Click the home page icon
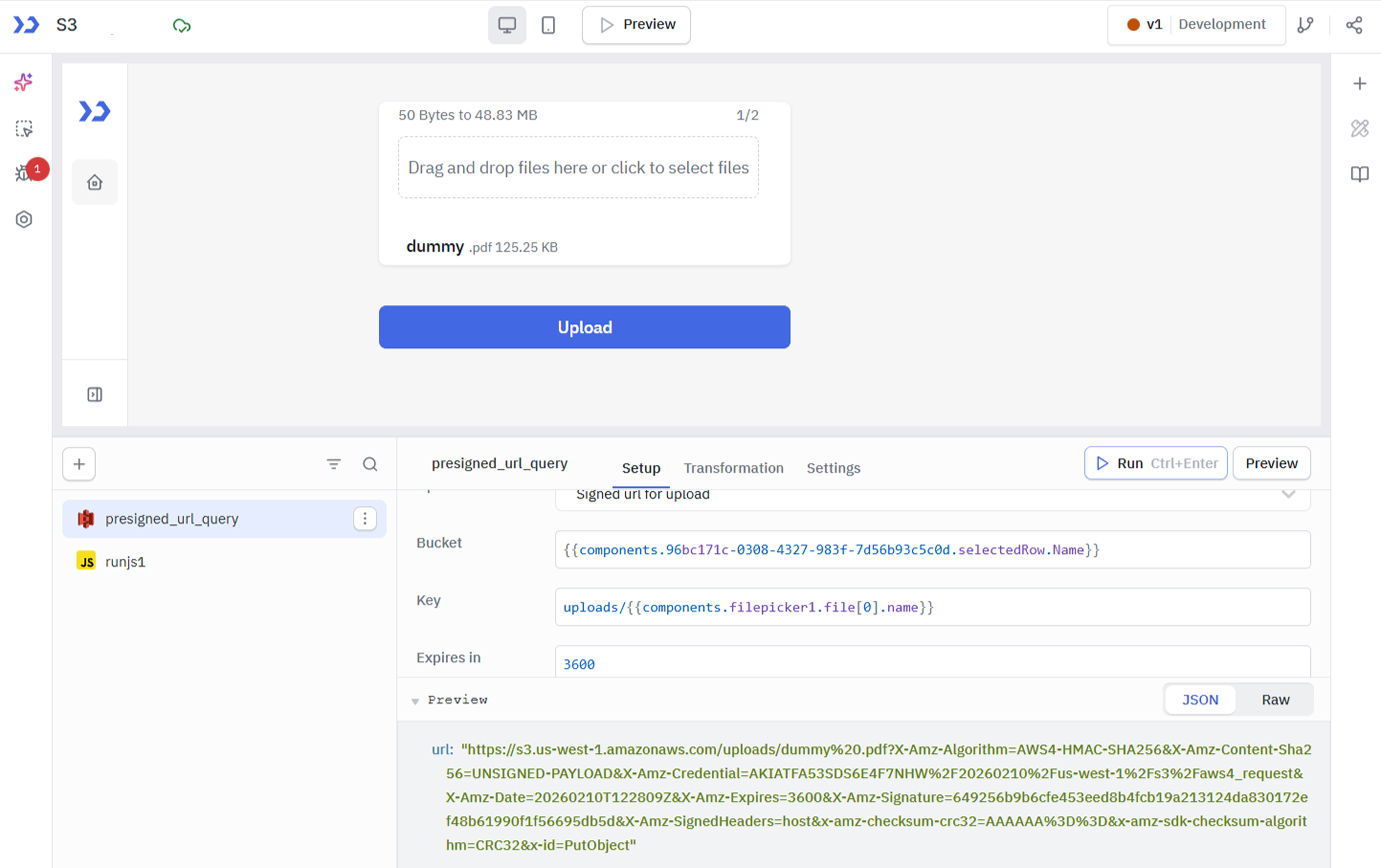This screenshot has height=868, width=1381. 95,182
